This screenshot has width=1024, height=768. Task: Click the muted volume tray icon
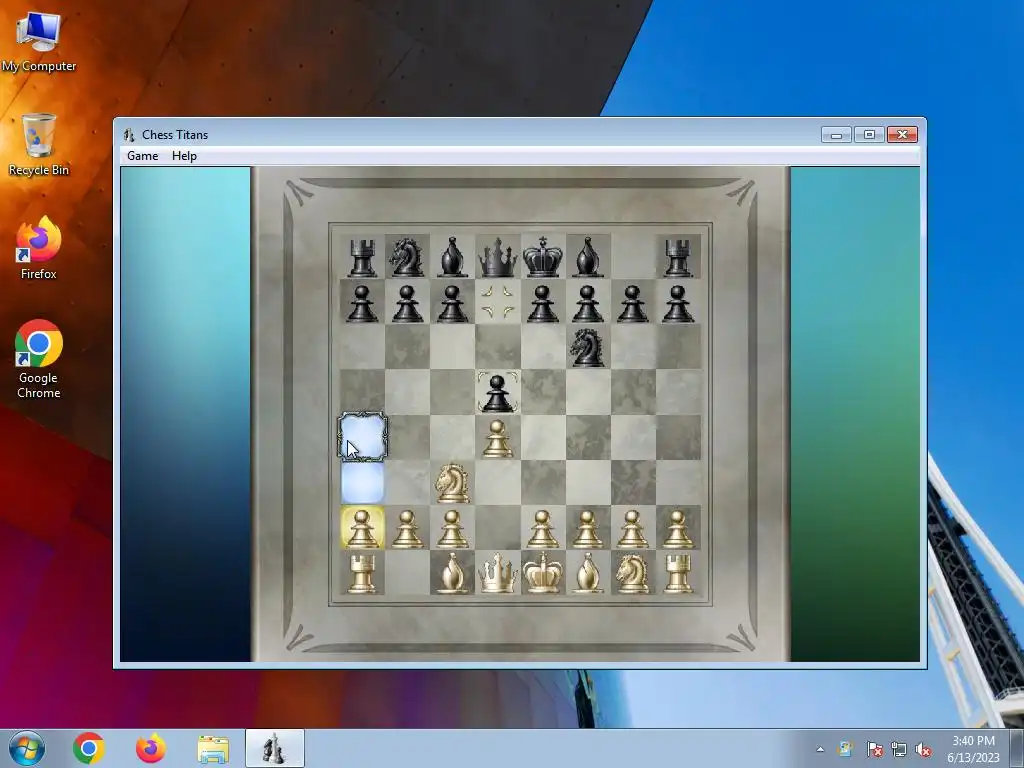click(923, 750)
